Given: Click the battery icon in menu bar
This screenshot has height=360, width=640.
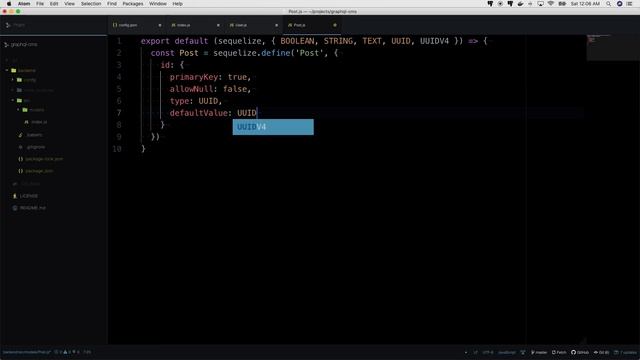Looking at the screenshot, I should [562, 4].
